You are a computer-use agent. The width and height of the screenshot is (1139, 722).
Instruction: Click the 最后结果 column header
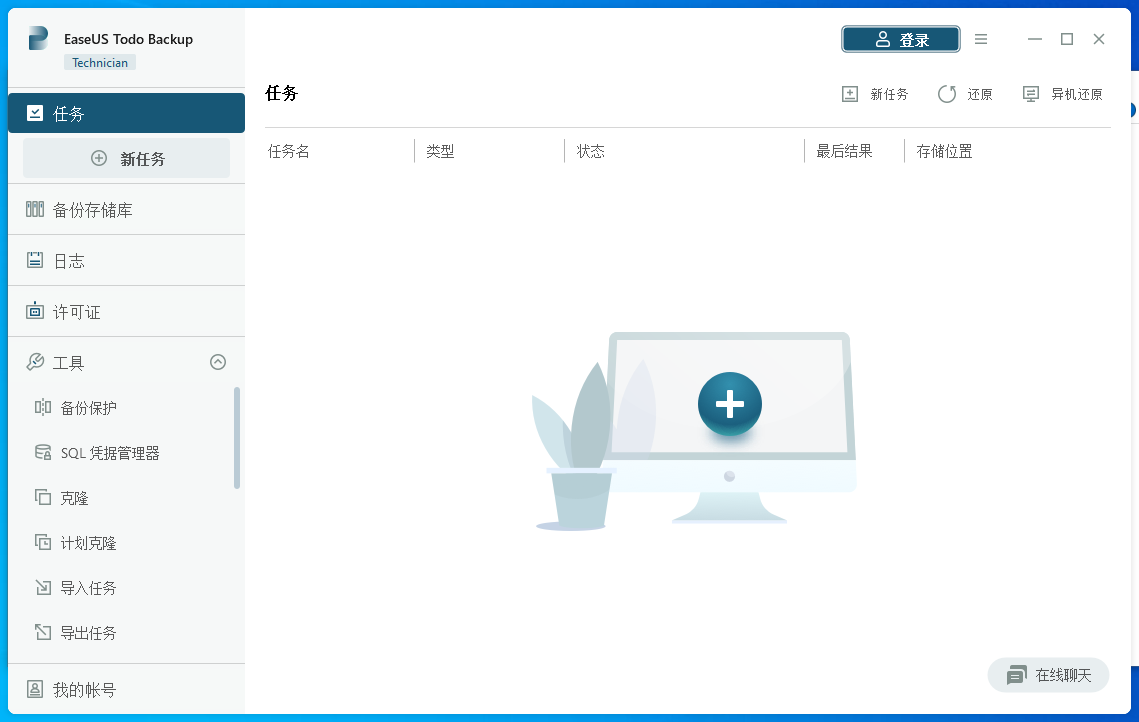point(844,151)
